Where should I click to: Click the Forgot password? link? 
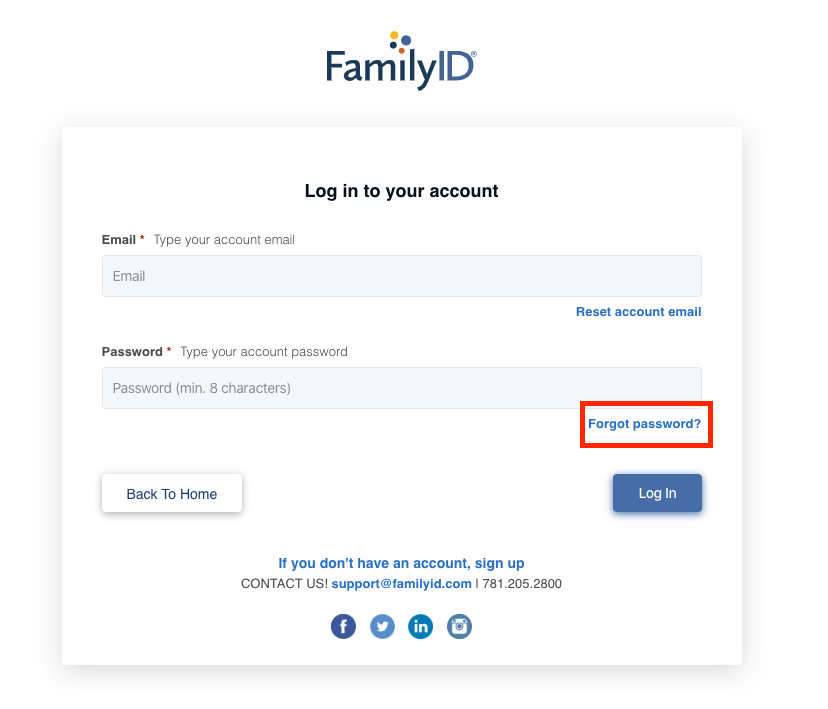point(645,424)
